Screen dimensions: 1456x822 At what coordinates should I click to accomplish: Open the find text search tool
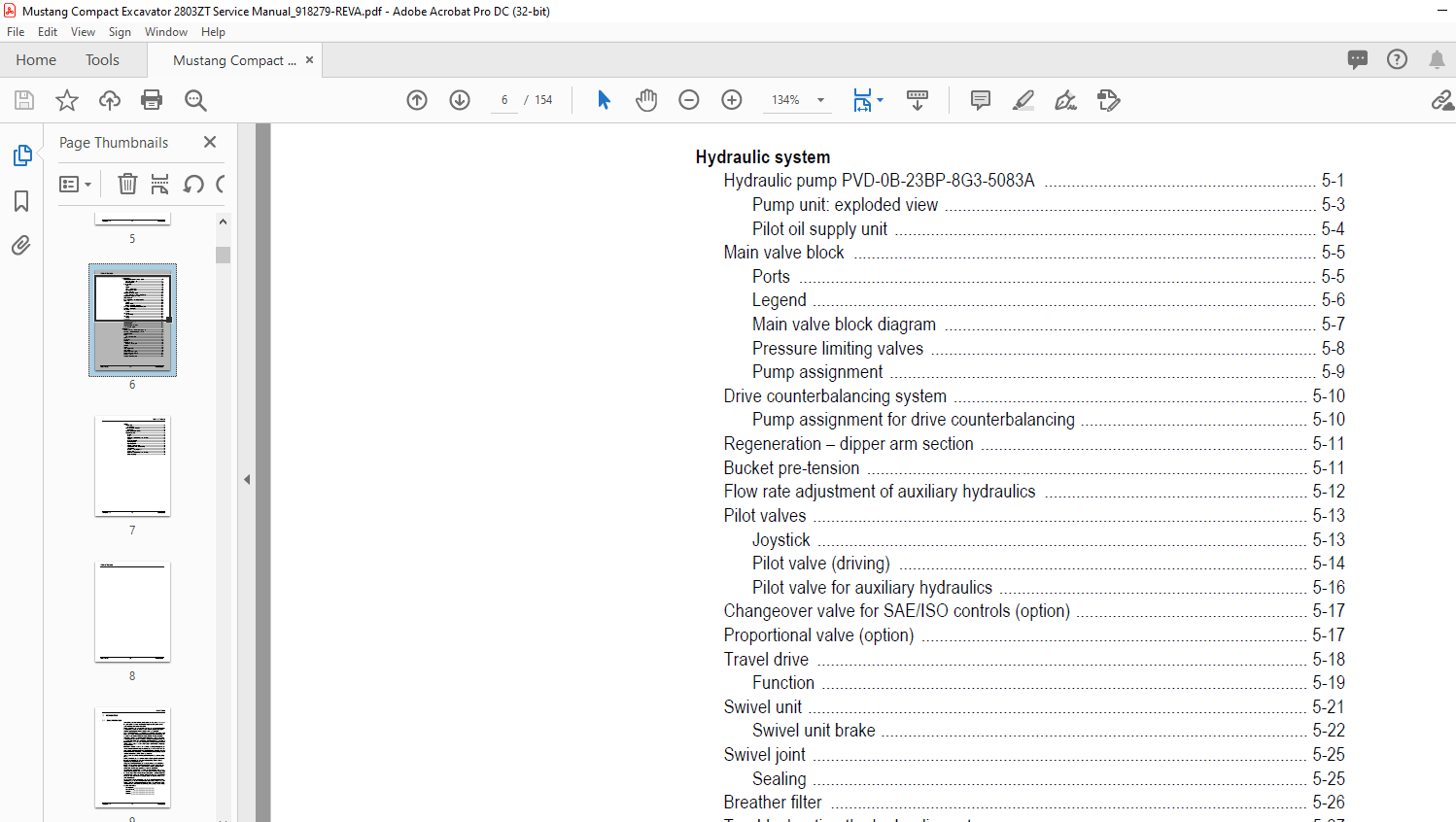pos(195,100)
